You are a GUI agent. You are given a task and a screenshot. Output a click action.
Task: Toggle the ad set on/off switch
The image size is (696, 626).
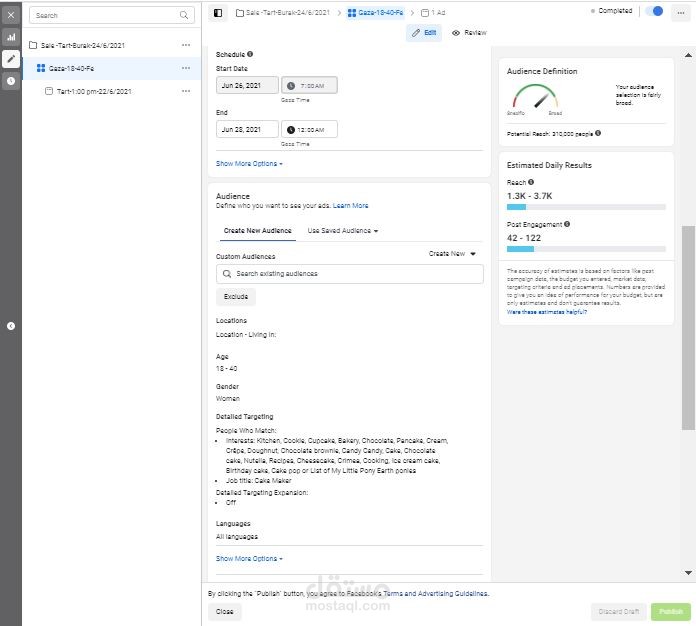click(x=655, y=11)
